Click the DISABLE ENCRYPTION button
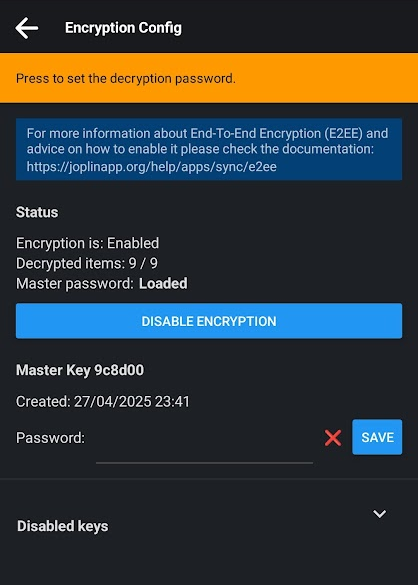This screenshot has height=585, width=418. point(209,321)
